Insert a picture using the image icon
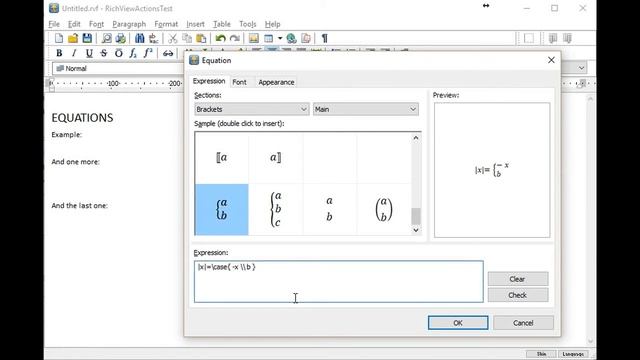 254,38
